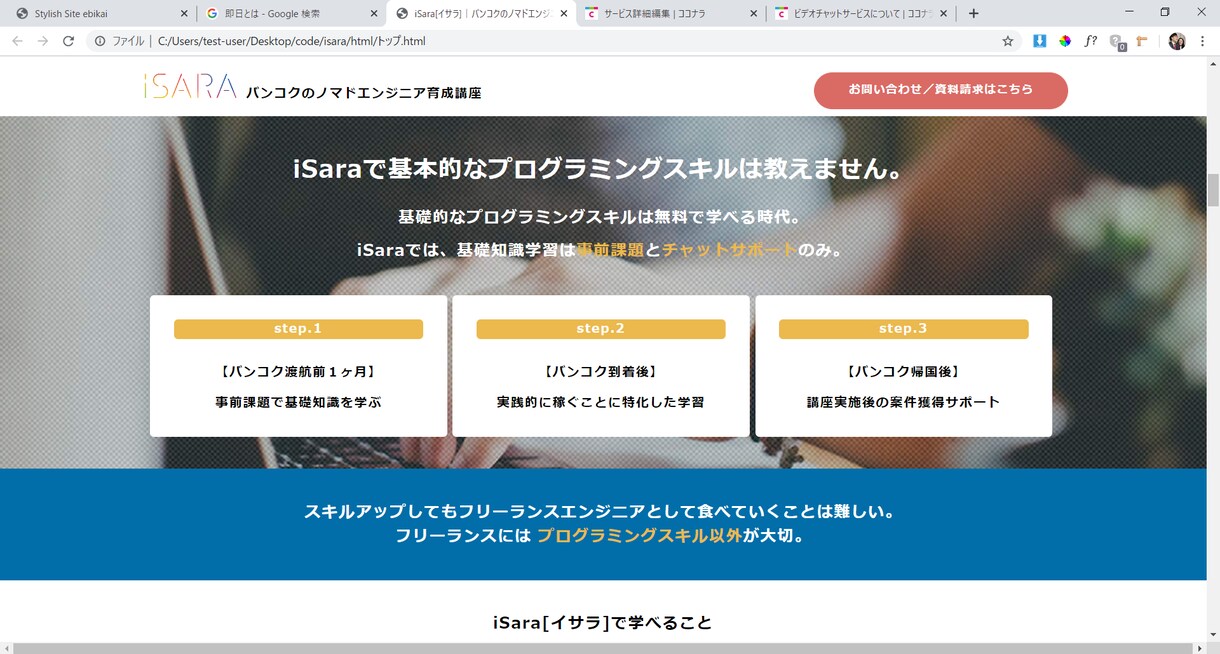Click the 【バンコク渡航前１ヶ月】 card text

(298, 371)
